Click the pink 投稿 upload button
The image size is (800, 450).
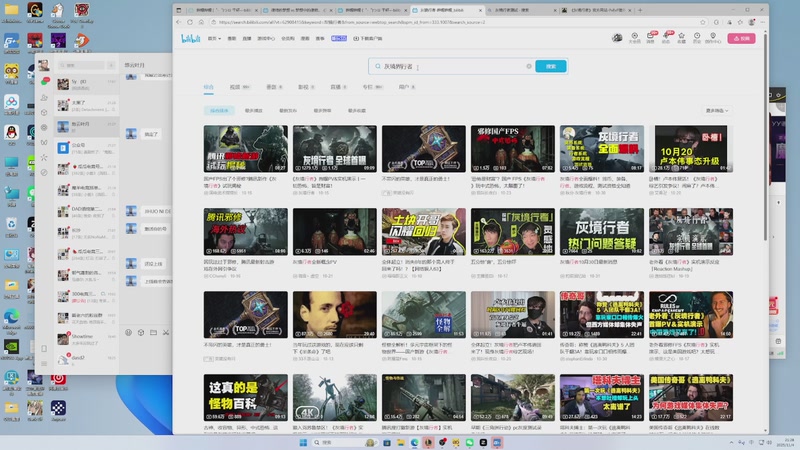point(741,38)
